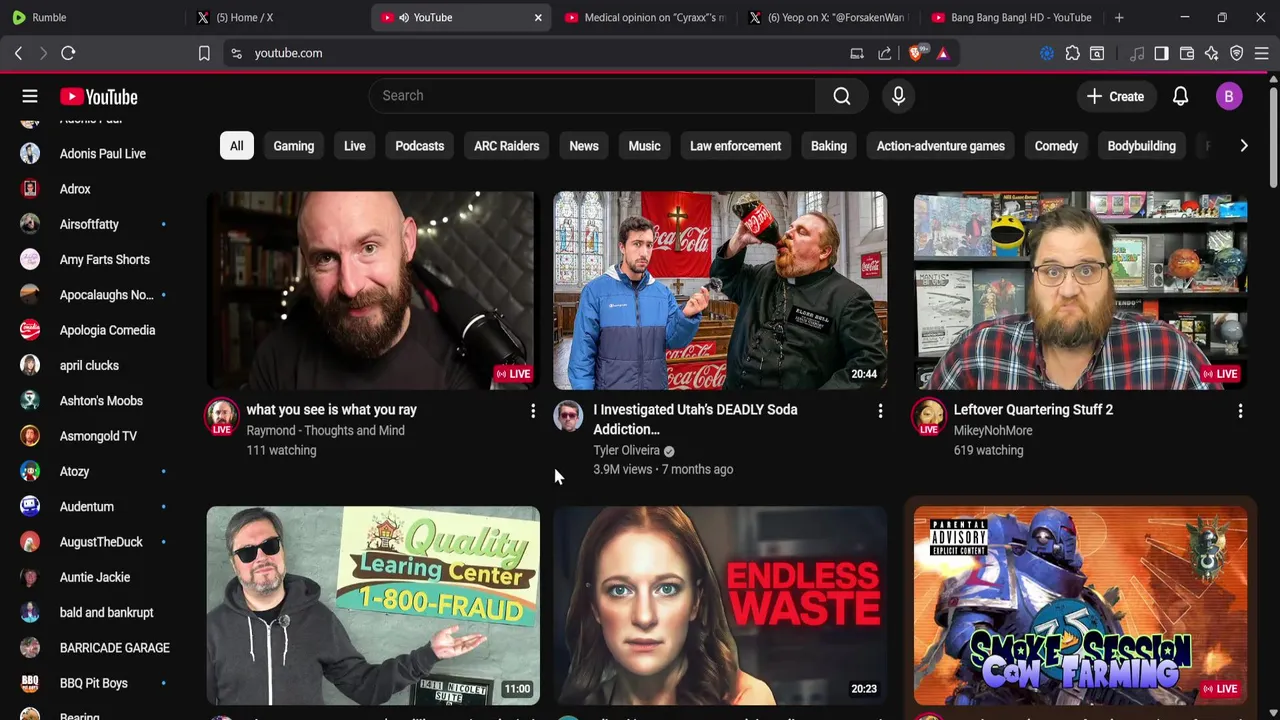Screen dimensions: 1280x720
Task: Focus the YouTube Search field
Action: pyautogui.click(x=592, y=96)
